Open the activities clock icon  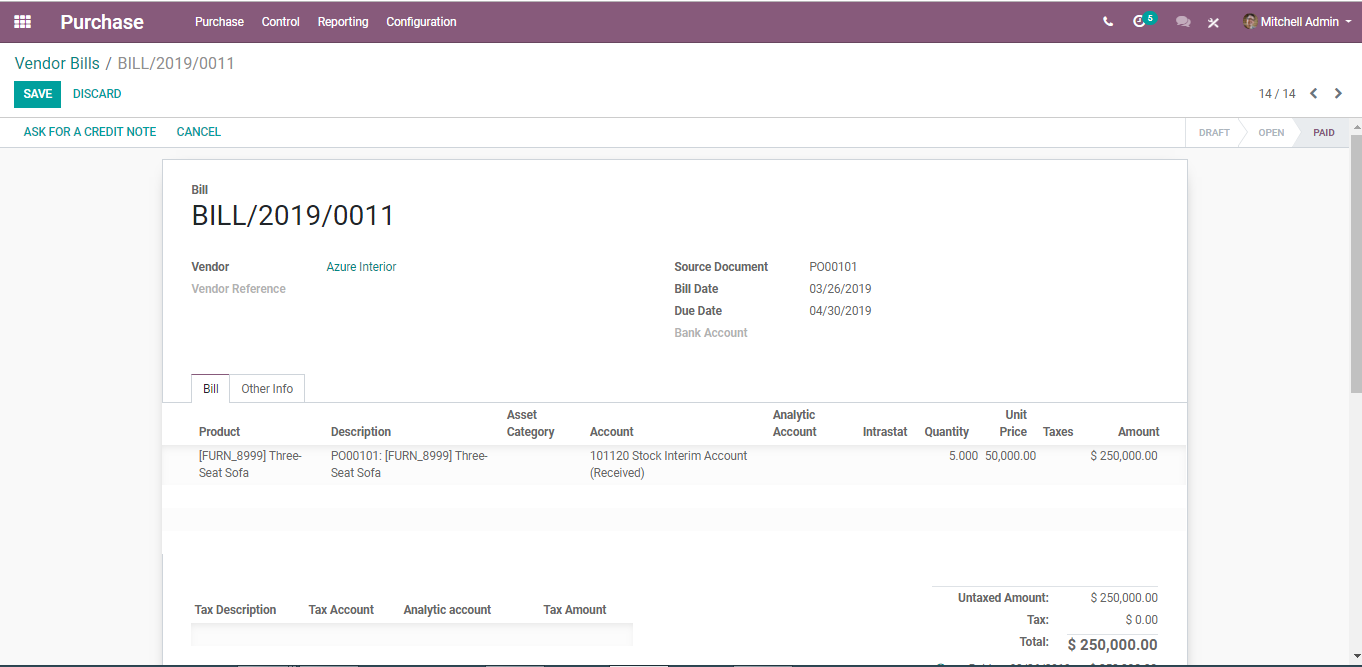(1139, 21)
